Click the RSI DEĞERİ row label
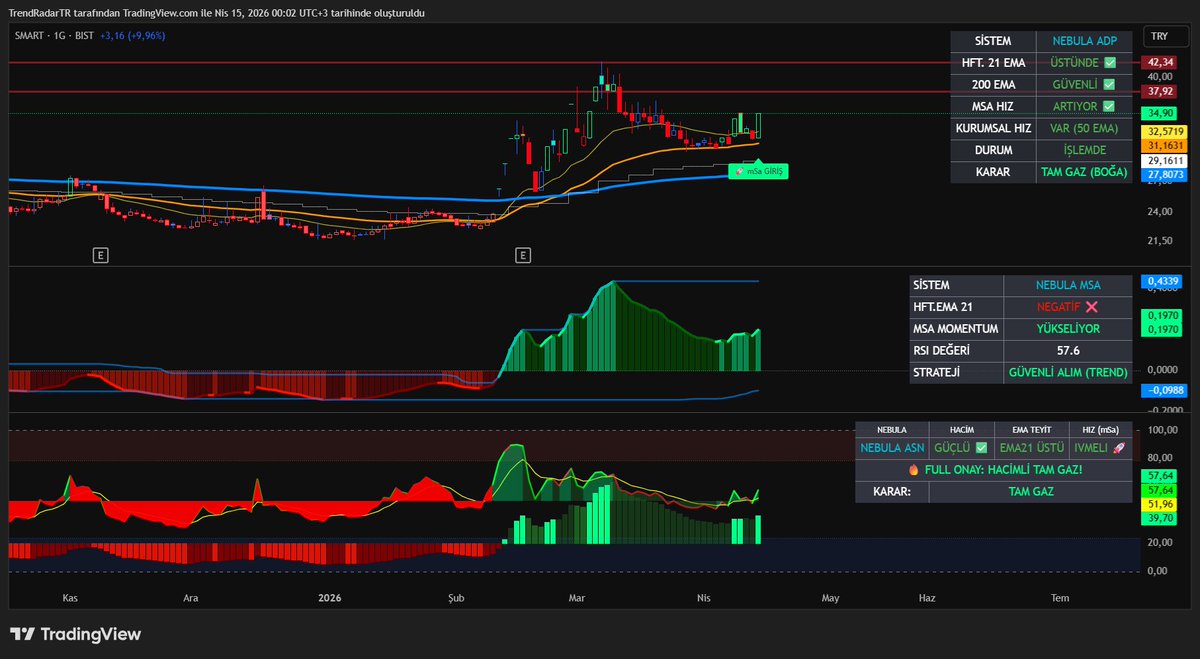Screen dimensions: 1200x659 [957, 351]
